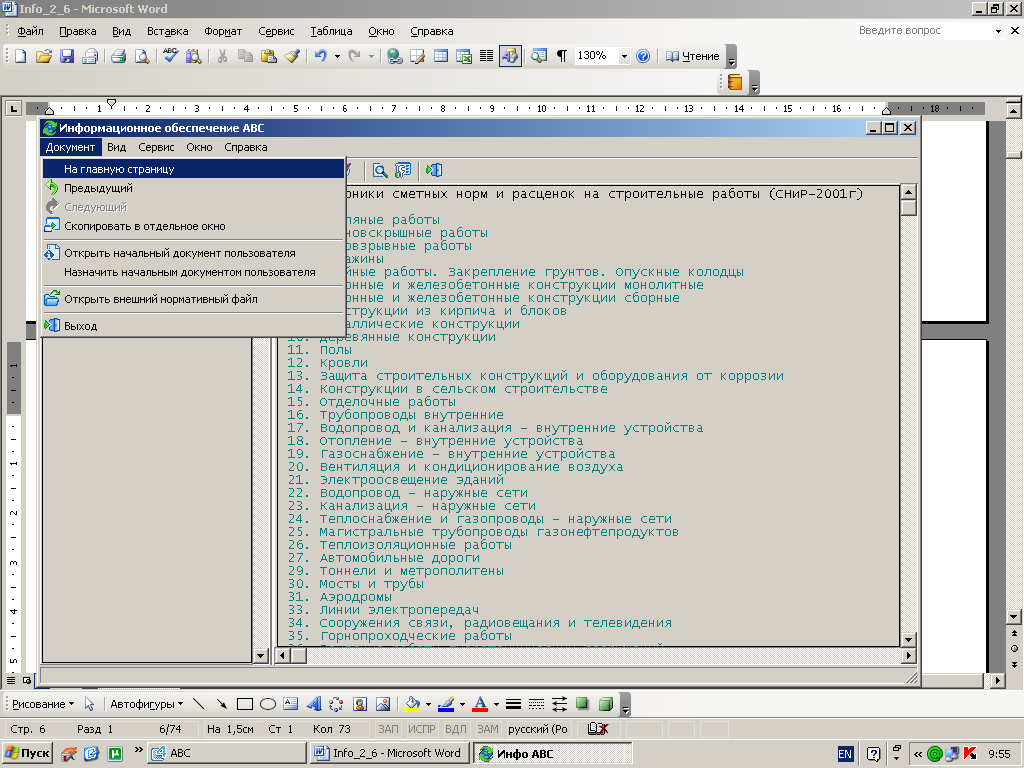Open link '15. Отделочные работы'
This screenshot has height=768, width=1024.
372,402
